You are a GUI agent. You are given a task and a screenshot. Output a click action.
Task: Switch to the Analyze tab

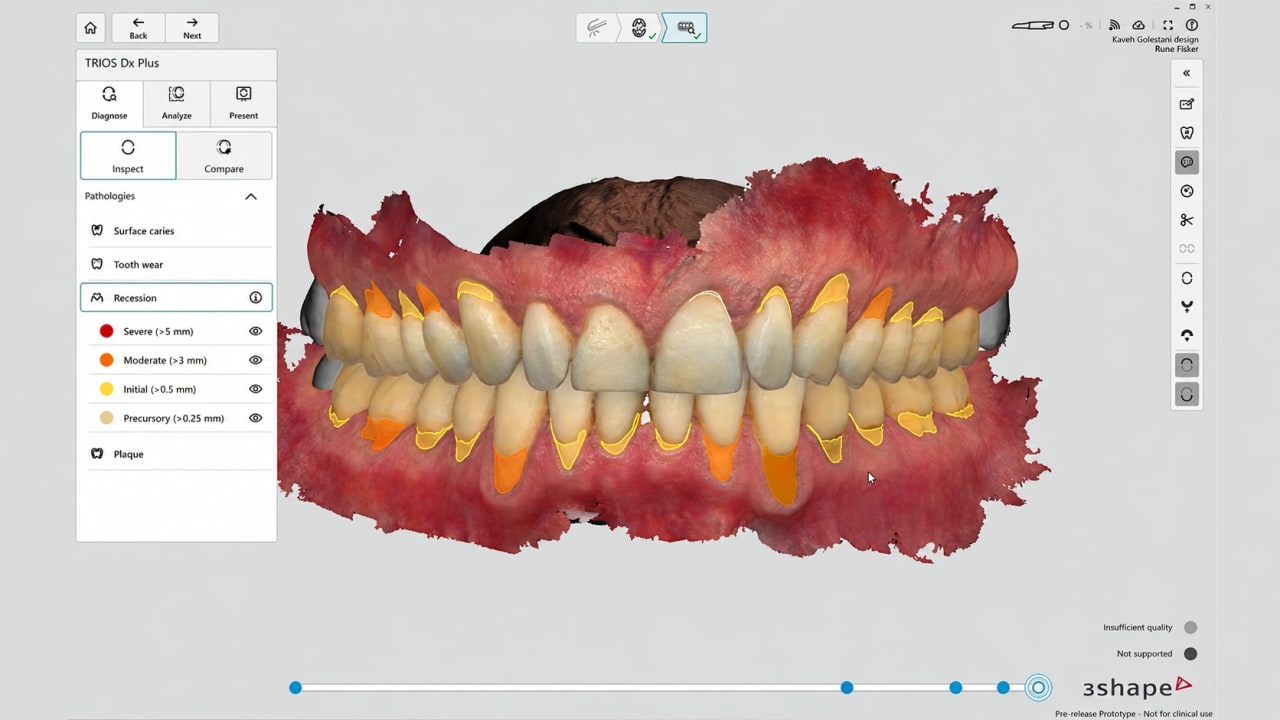pyautogui.click(x=176, y=103)
